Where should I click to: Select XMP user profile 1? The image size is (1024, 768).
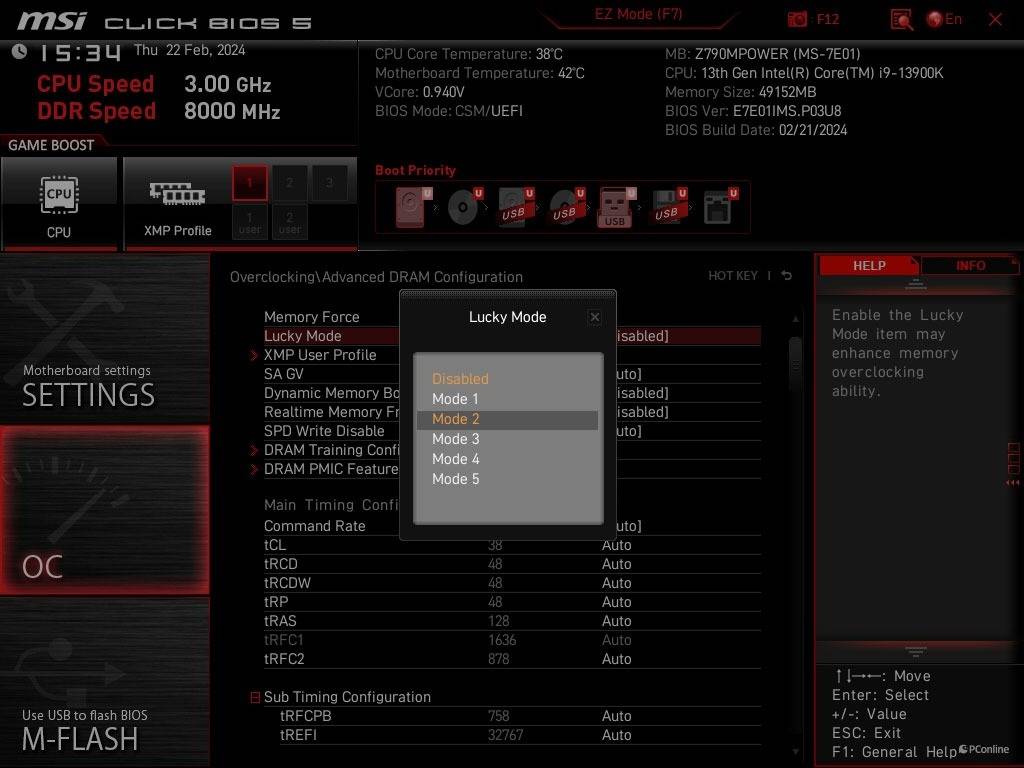(249, 222)
